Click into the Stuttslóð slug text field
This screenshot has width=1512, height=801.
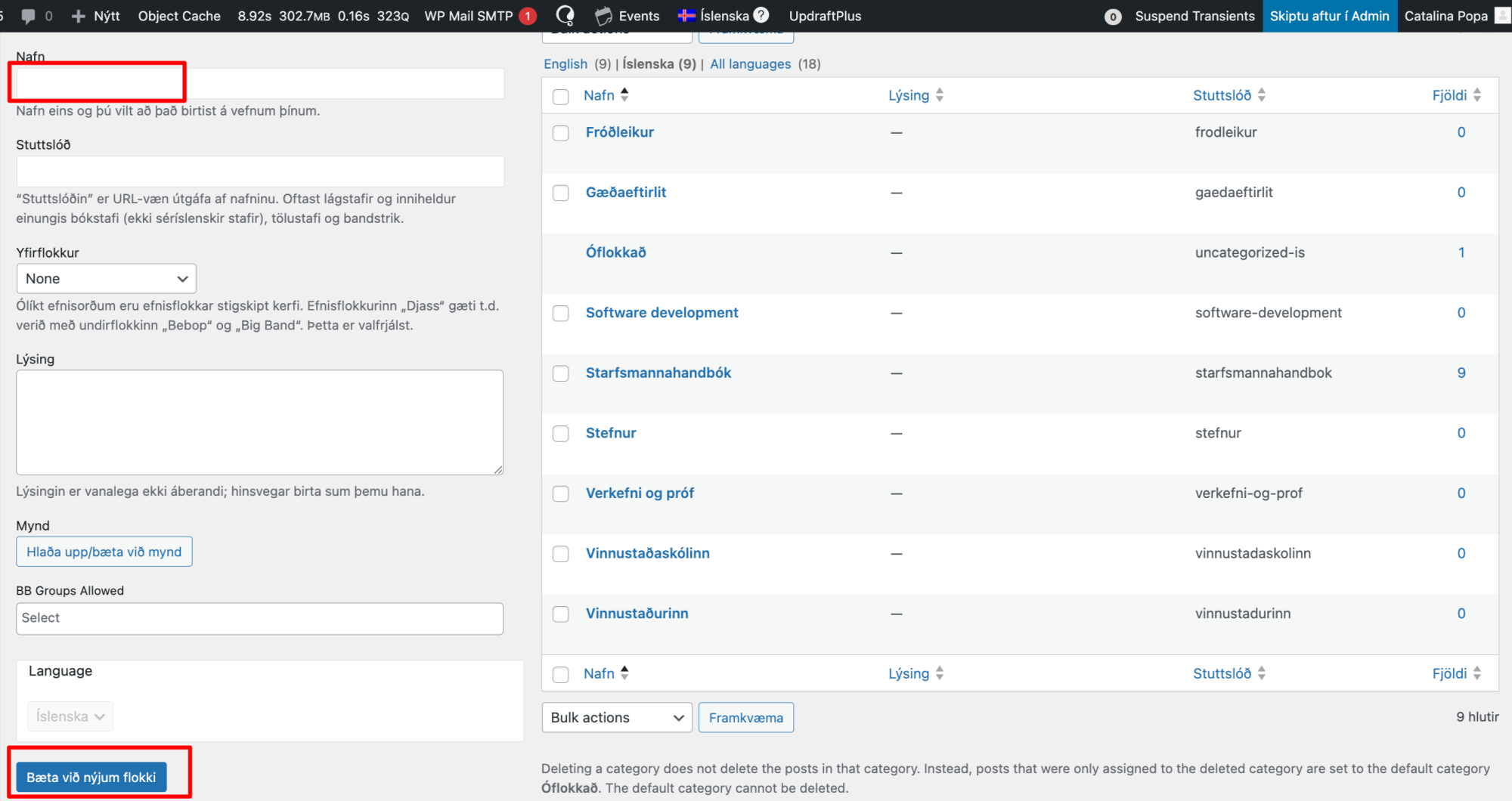(x=259, y=172)
